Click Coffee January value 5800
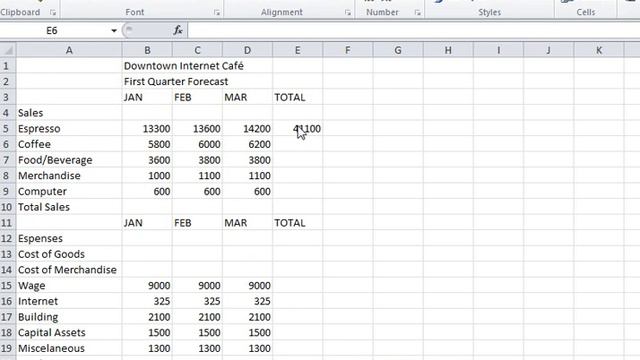 pyautogui.click(x=147, y=144)
